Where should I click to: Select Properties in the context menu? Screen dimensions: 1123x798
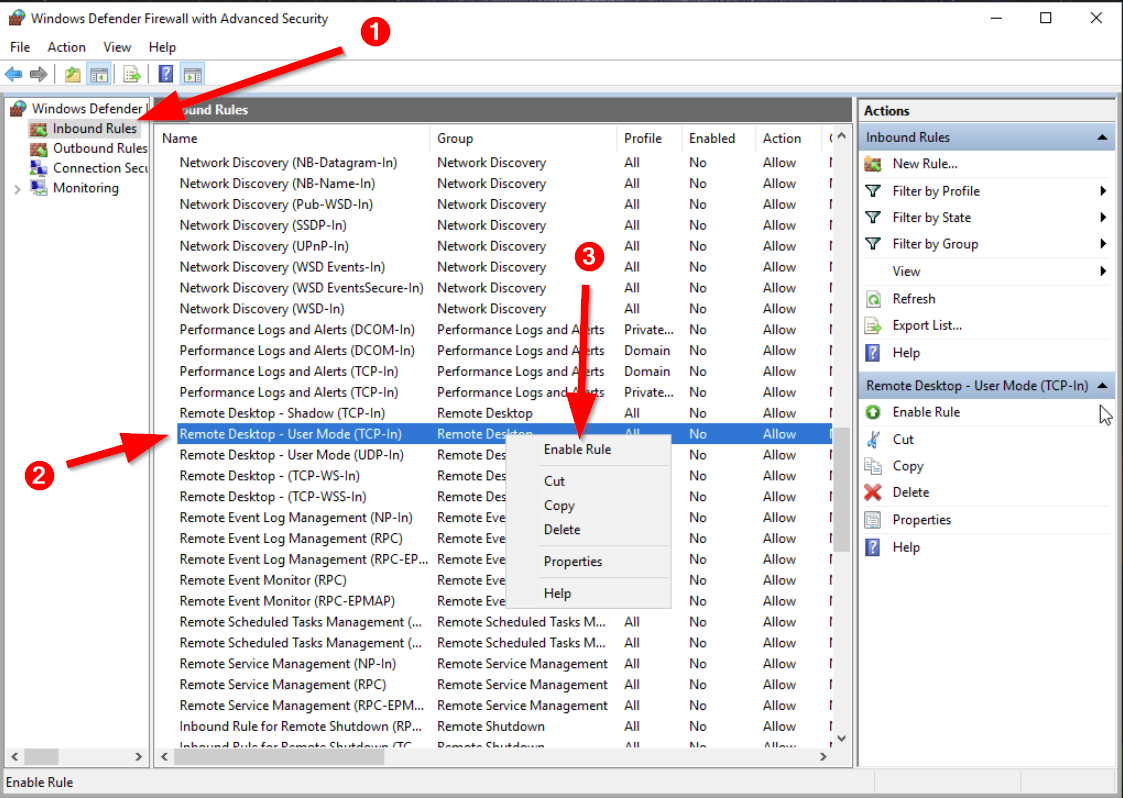click(x=573, y=562)
